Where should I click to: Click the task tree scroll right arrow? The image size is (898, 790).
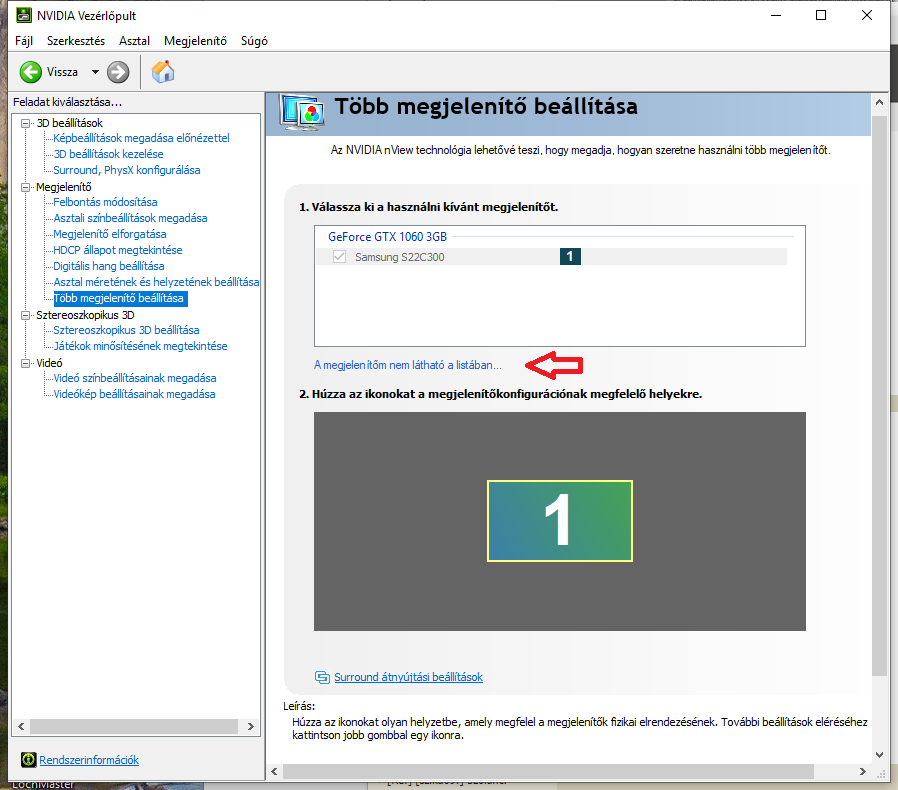(251, 726)
